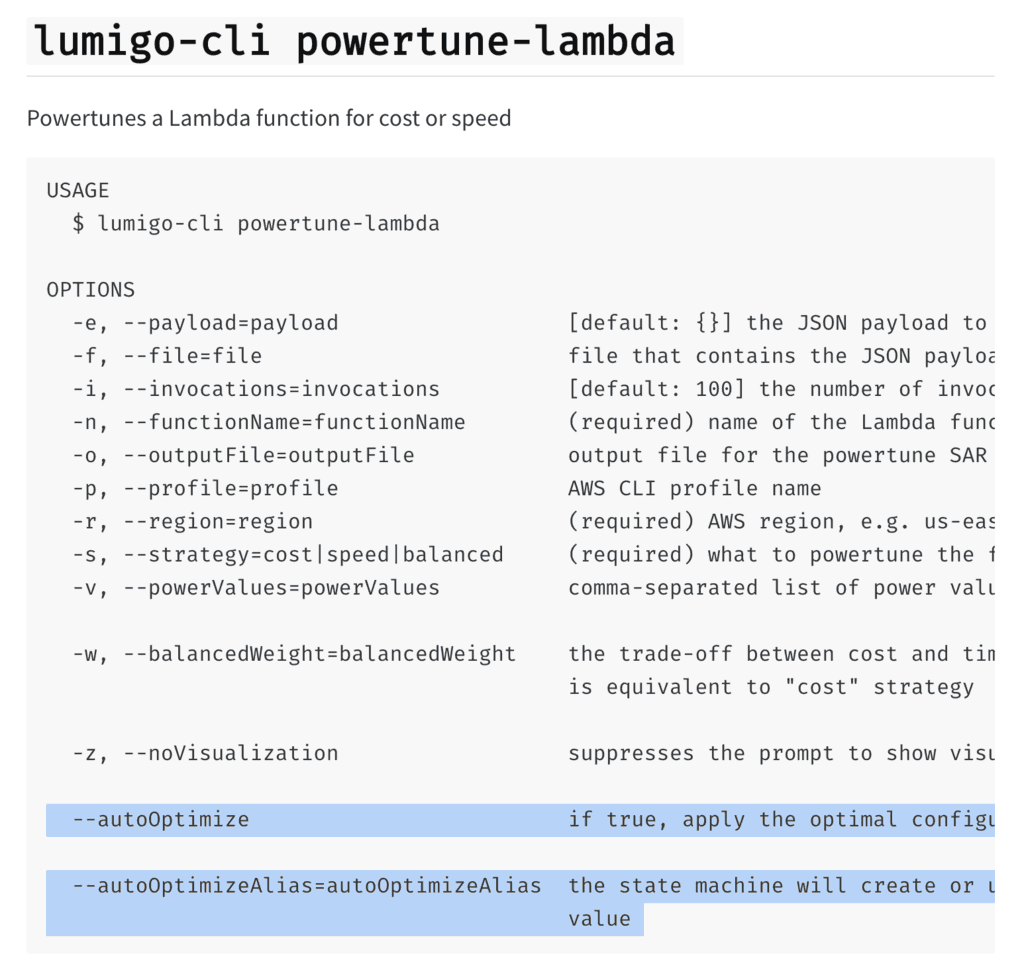This screenshot has height=968, width=1024.
Task: Click the "-z, --noVisualization" option
Action: click(205, 753)
